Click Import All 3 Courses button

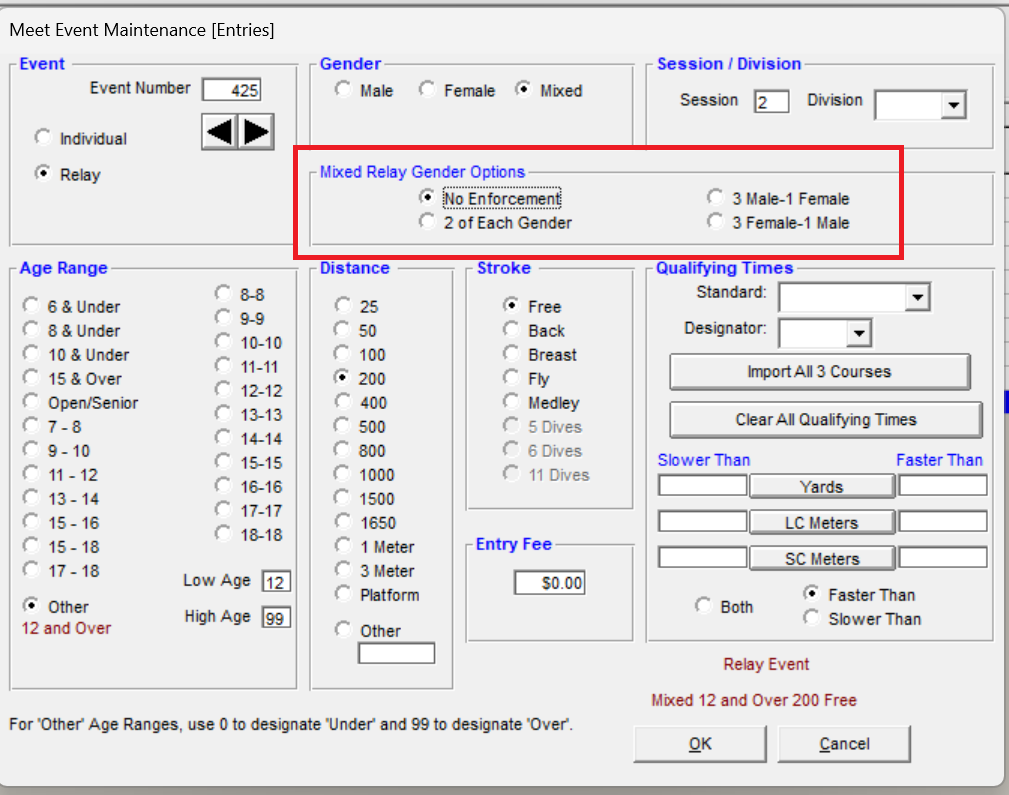pos(819,371)
